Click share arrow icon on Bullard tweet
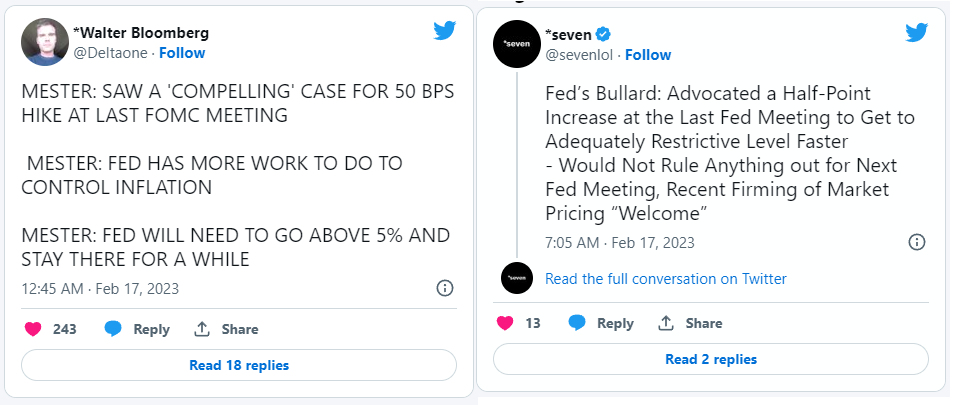 tap(666, 323)
